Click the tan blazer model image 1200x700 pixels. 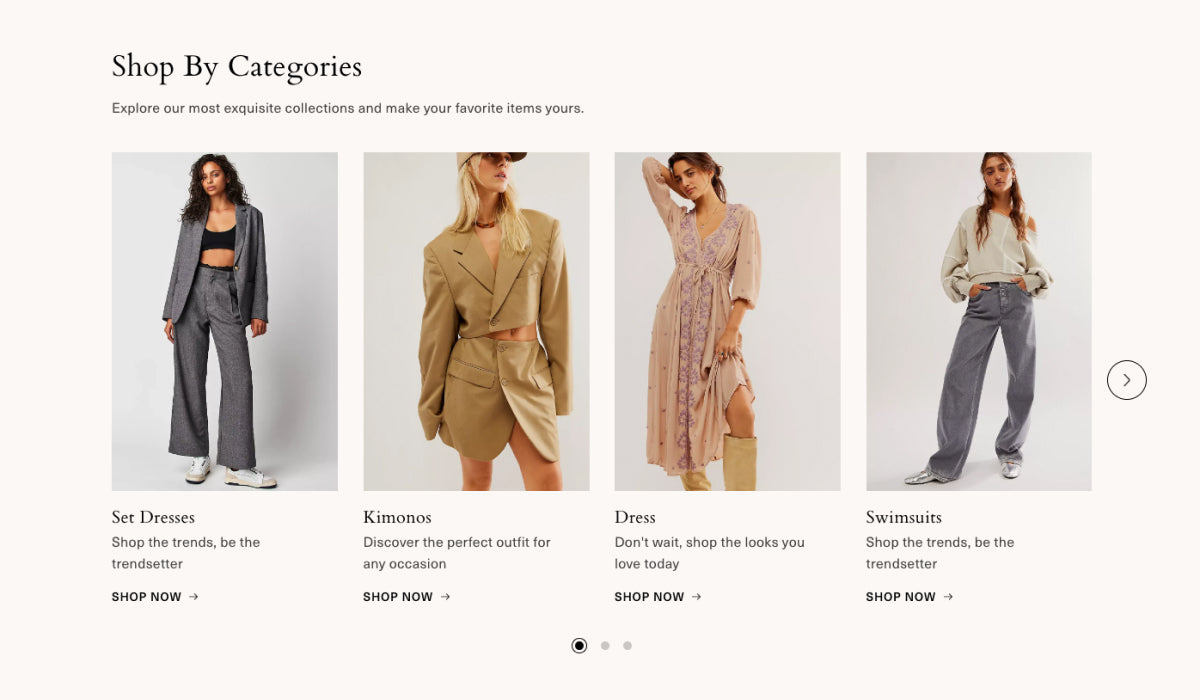[476, 321]
